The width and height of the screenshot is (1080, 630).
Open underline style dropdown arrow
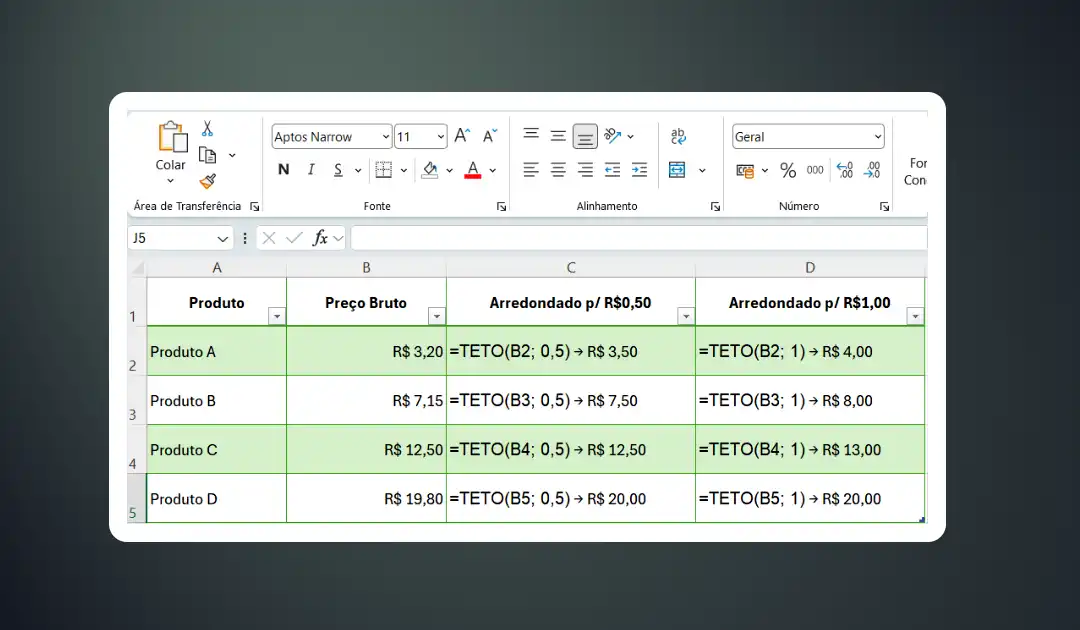tap(357, 170)
